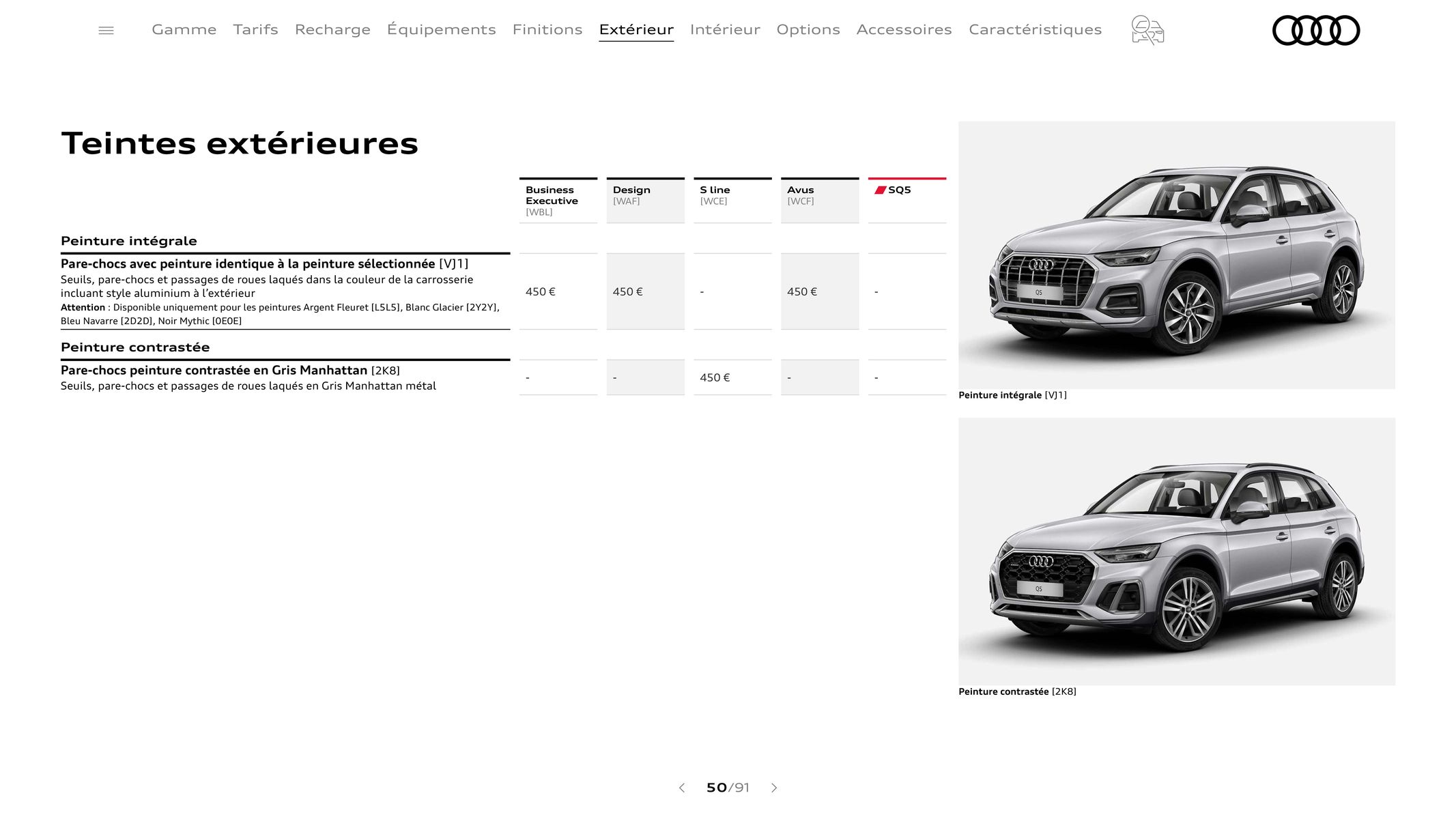Click Seuils description mentioning Gris Manhattan métal
1456x819 pixels.
248,386
